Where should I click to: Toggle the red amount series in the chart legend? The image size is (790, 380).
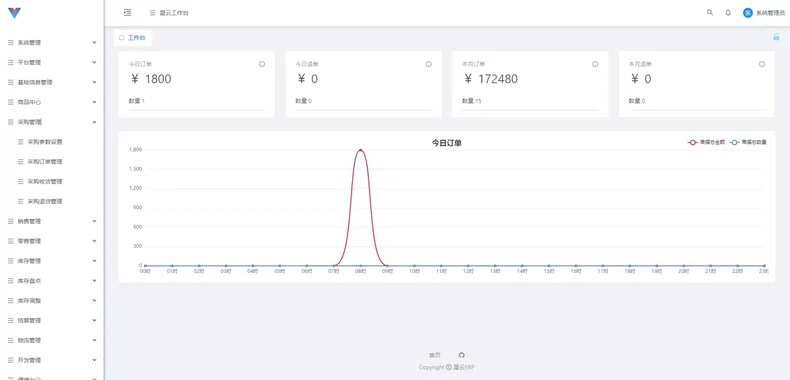(706, 143)
